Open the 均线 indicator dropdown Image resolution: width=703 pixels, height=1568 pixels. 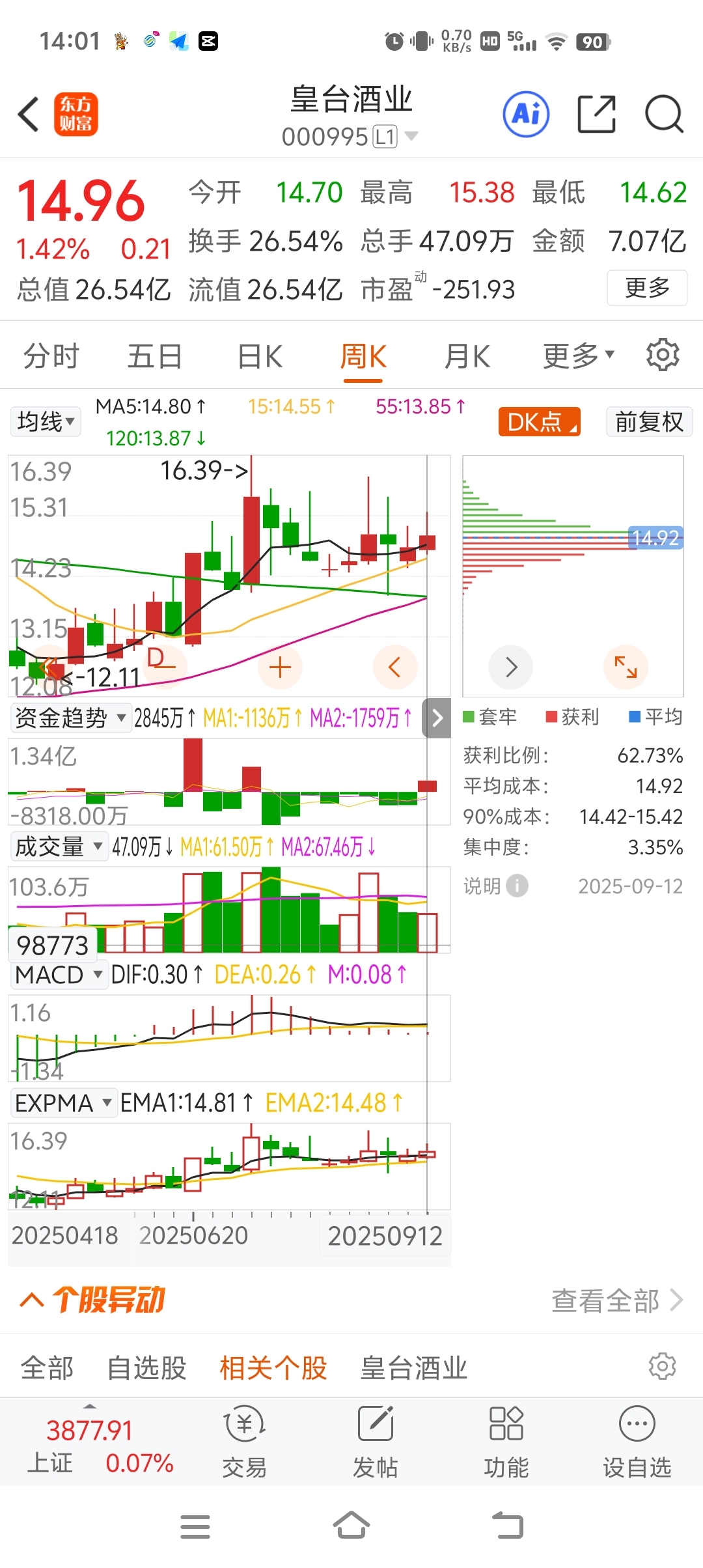point(46,421)
